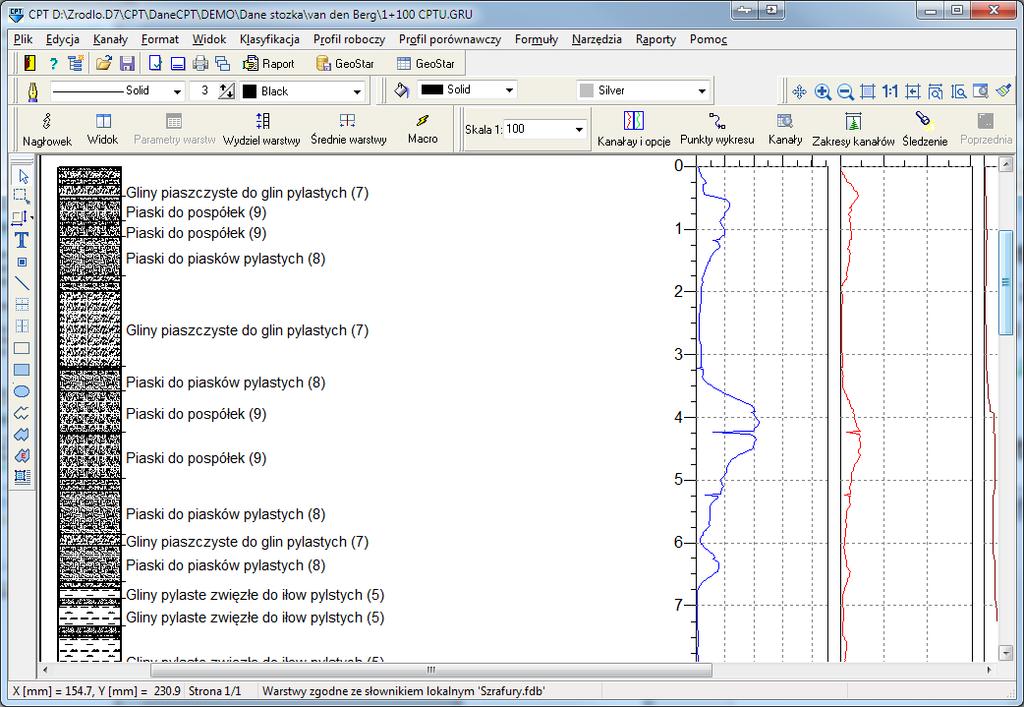Click the paint bucket fill icon

click(402, 90)
